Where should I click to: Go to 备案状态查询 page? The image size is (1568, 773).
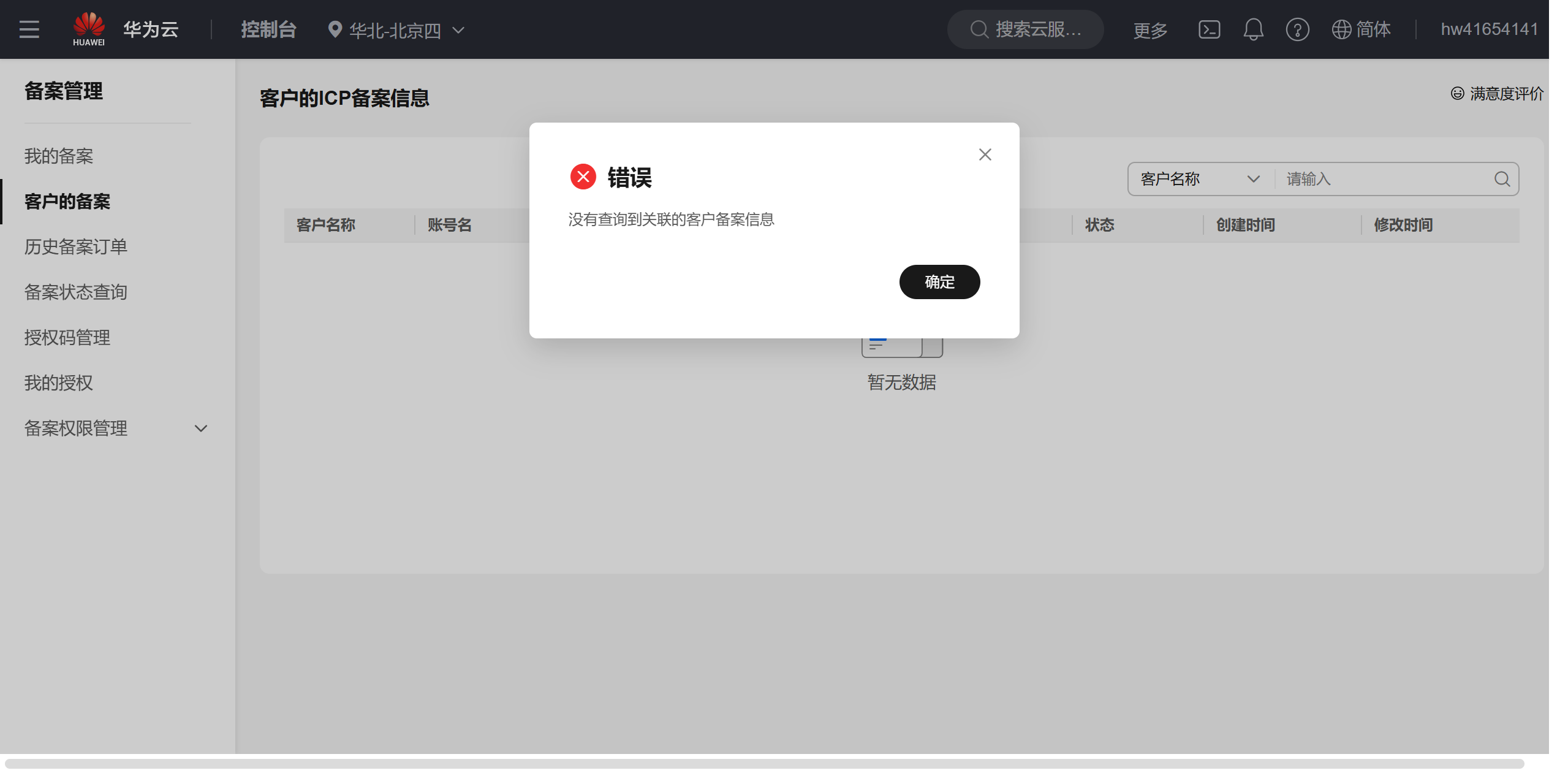[x=76, y=292]
